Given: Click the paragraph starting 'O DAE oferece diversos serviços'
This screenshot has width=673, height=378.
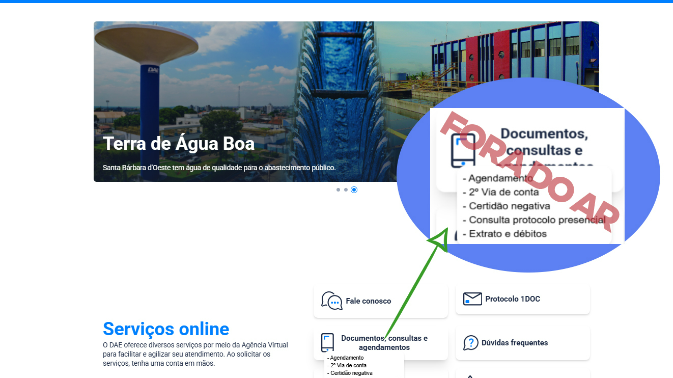Looking at the screenshot, I should [196, 354].
